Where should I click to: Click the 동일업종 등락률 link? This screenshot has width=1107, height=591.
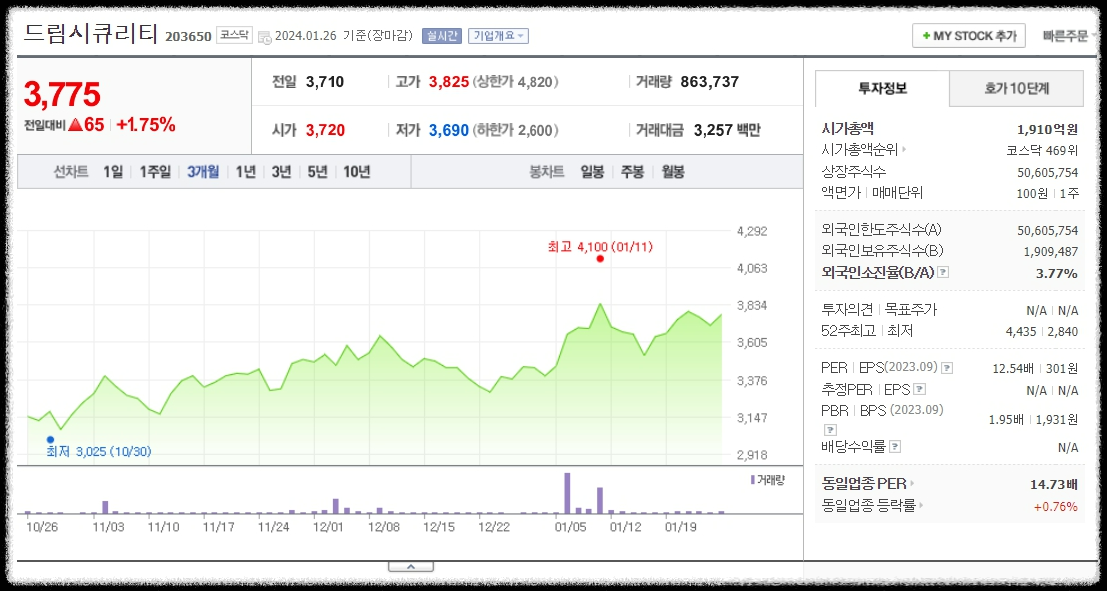click(x=869, y=506)
